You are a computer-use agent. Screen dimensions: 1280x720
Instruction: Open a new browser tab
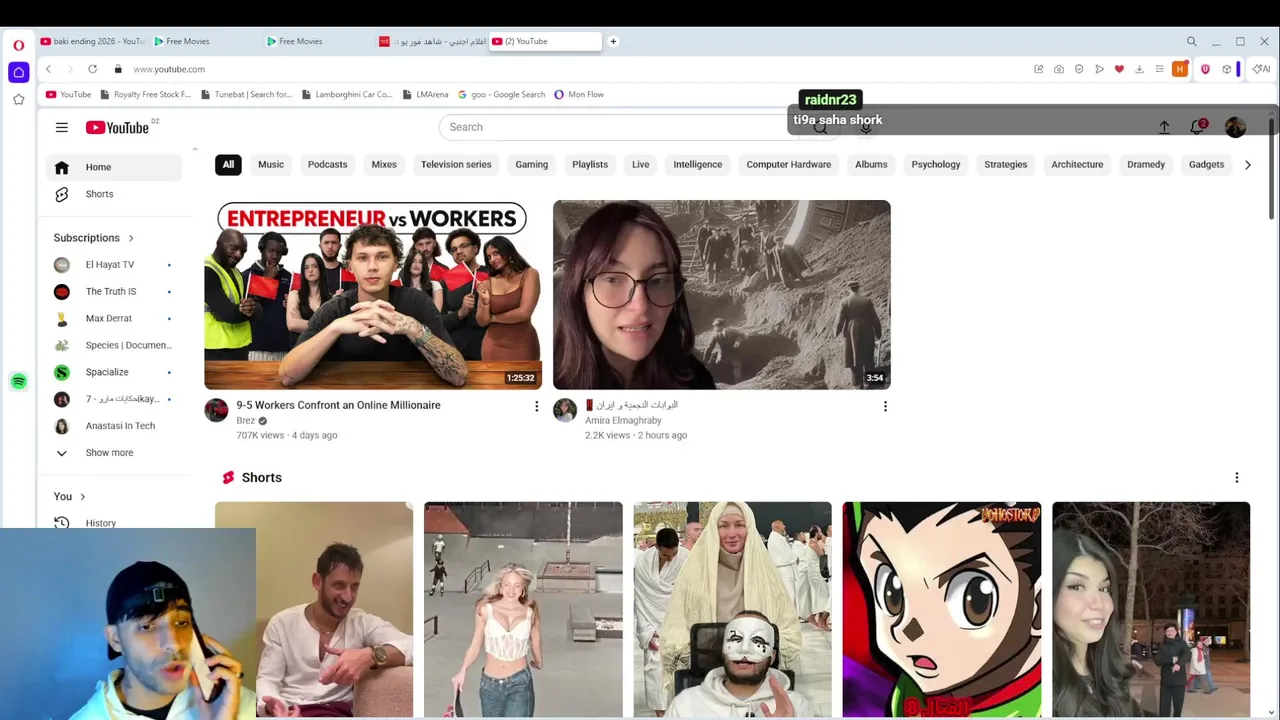coord(613,41)
